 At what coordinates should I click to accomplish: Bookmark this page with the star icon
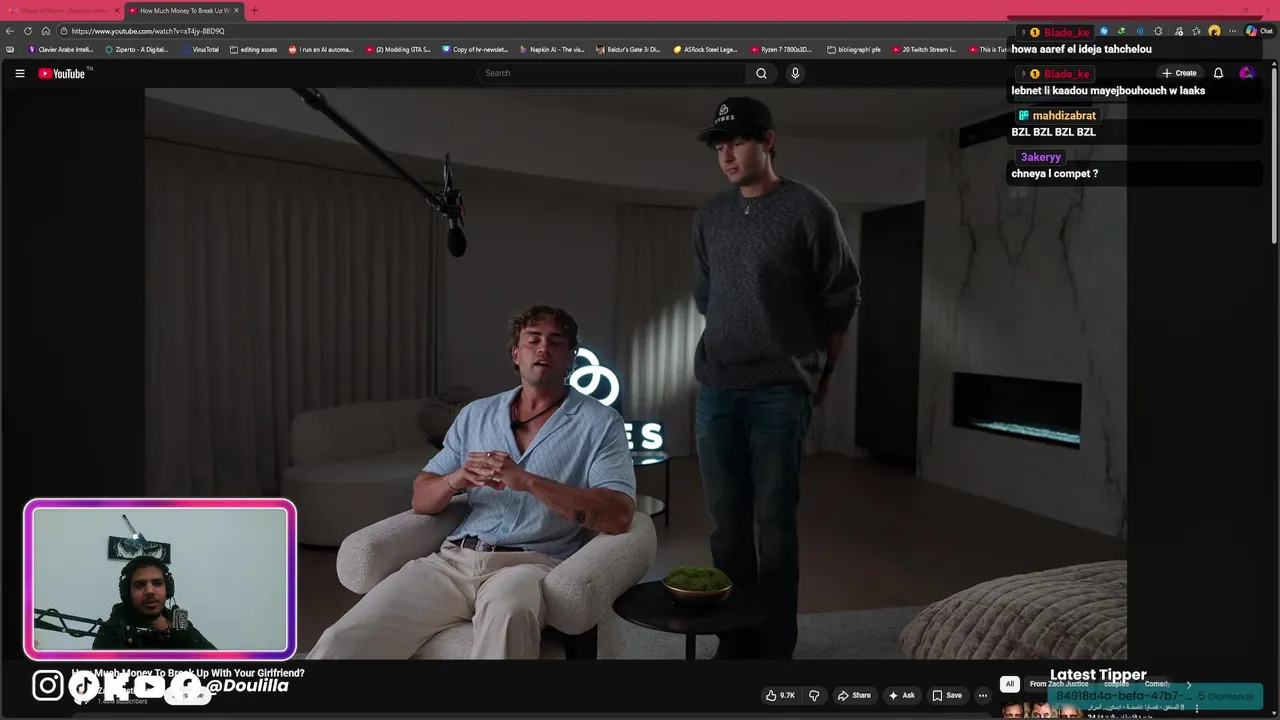click(1196, 31)
